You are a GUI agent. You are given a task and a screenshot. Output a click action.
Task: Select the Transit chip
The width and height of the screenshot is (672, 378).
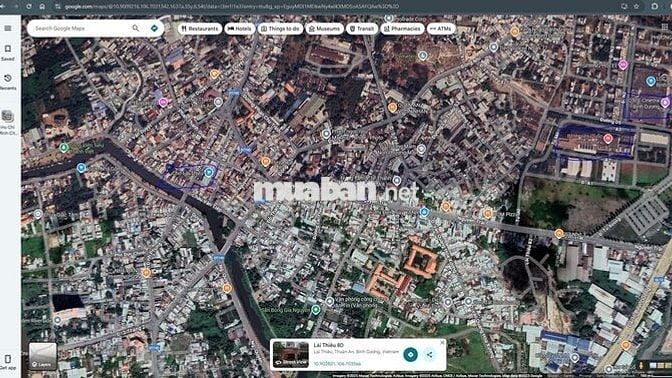(x=362, y=29)
